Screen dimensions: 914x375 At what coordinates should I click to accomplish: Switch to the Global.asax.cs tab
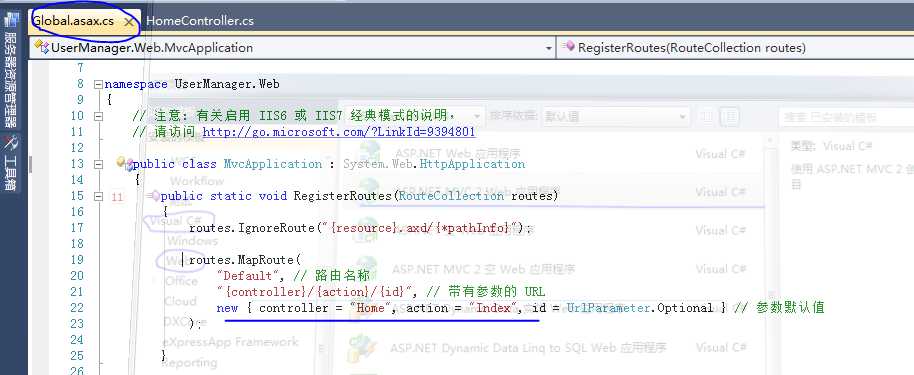[73, 21]
